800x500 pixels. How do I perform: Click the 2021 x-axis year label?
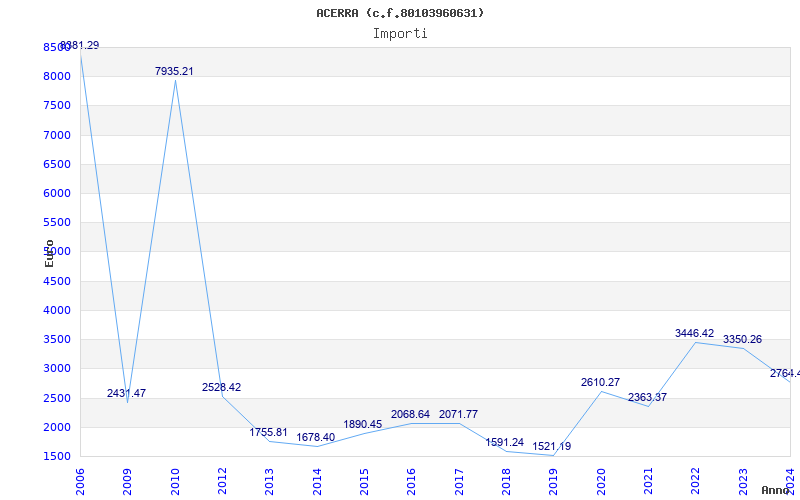click(x=648, y=482)
